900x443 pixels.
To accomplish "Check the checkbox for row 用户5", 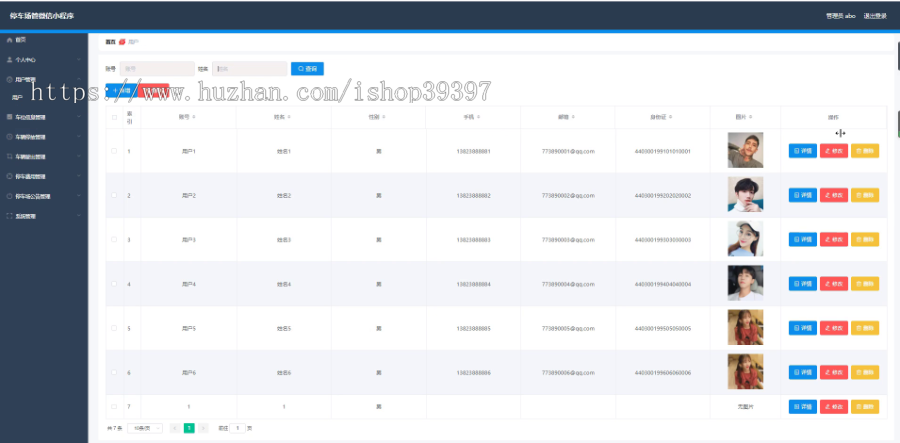I will coord(114,328).
